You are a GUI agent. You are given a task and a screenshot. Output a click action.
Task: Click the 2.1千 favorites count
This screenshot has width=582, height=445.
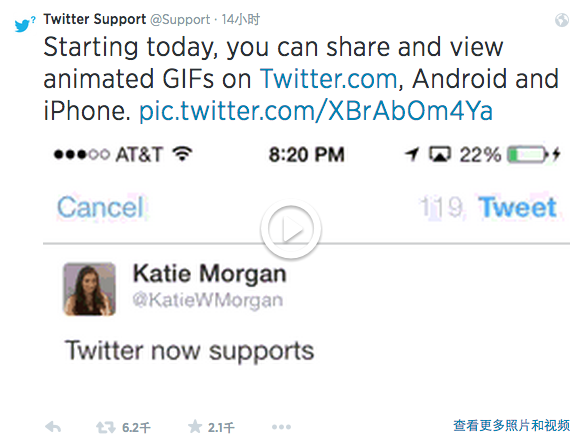[x=221, y=428]
